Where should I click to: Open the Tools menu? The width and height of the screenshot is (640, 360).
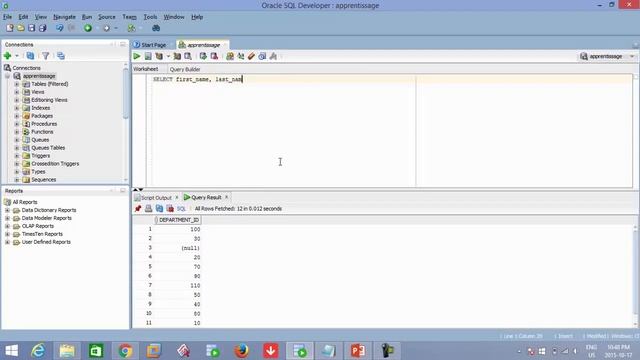point(150,17)
